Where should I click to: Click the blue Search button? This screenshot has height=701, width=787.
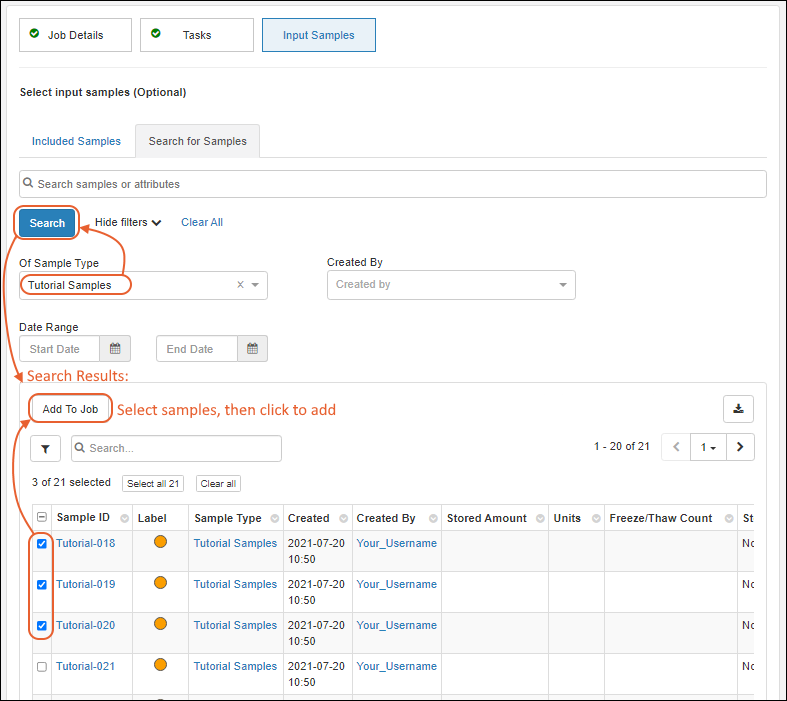(47, 223)
